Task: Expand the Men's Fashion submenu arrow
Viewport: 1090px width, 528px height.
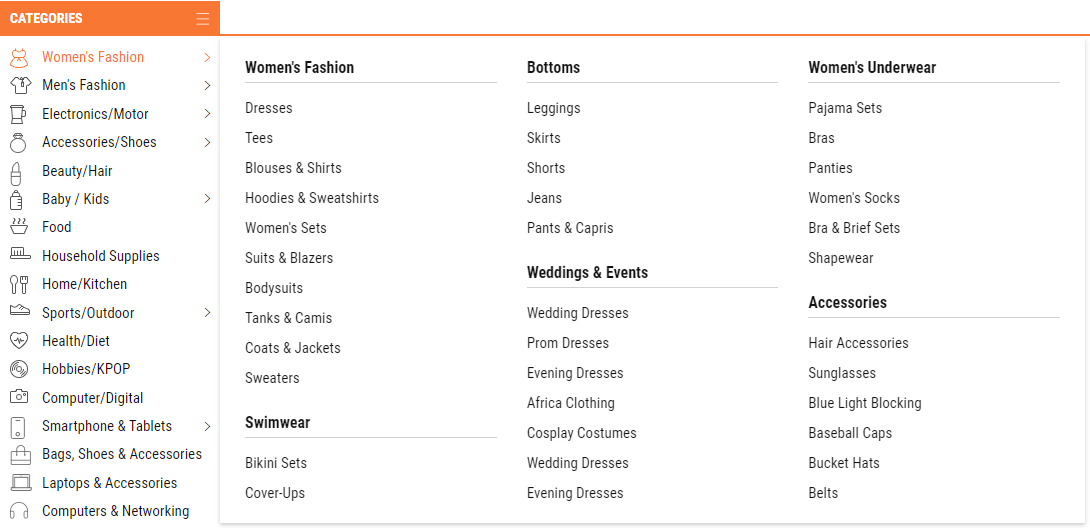Action: tap(207, 86)
